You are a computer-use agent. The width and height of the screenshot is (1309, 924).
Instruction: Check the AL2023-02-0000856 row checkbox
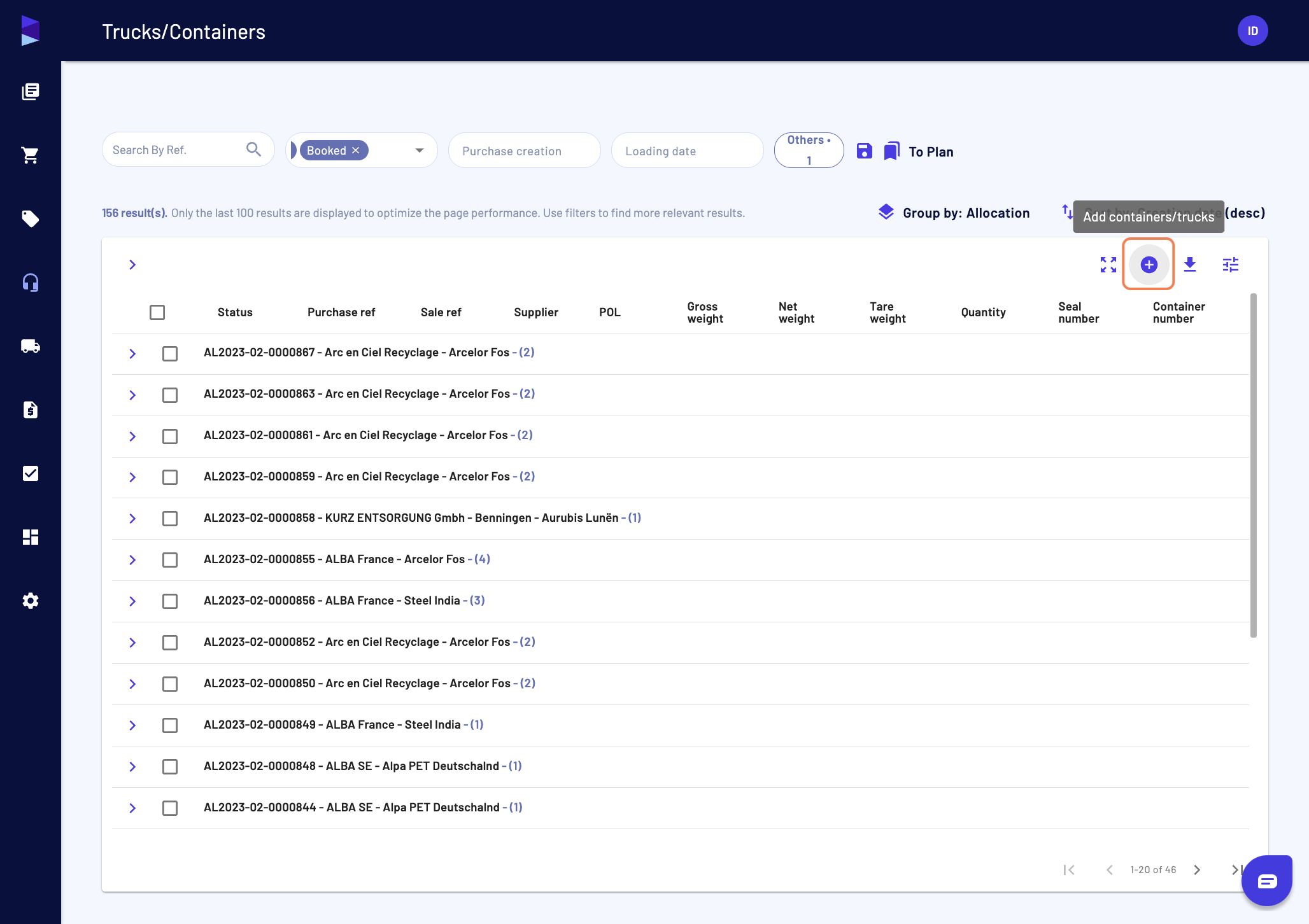click(170, 601)
